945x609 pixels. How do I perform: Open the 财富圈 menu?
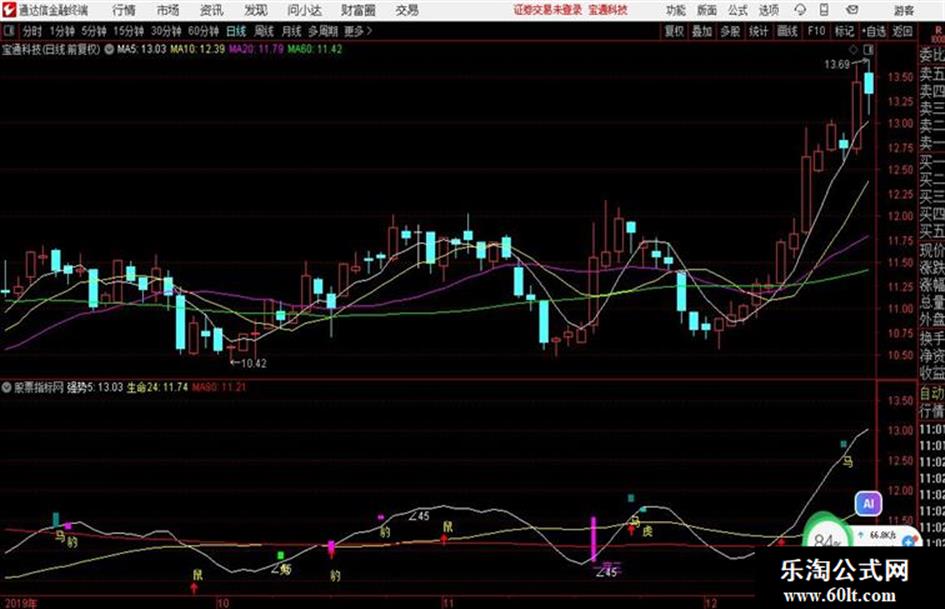click(x=359, y=10)
